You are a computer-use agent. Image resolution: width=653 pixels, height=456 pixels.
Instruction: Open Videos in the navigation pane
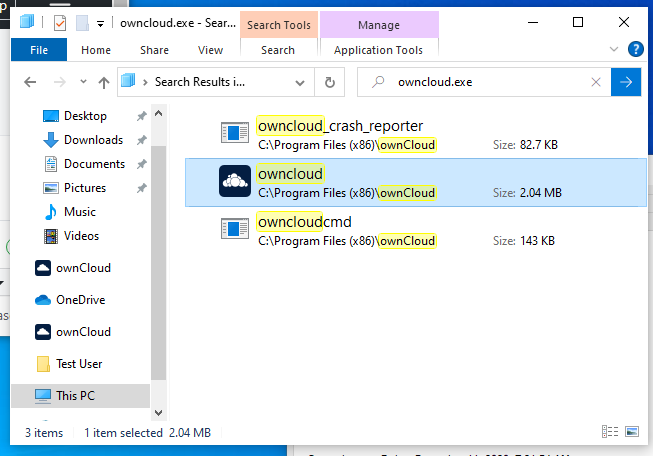(81, 236)
